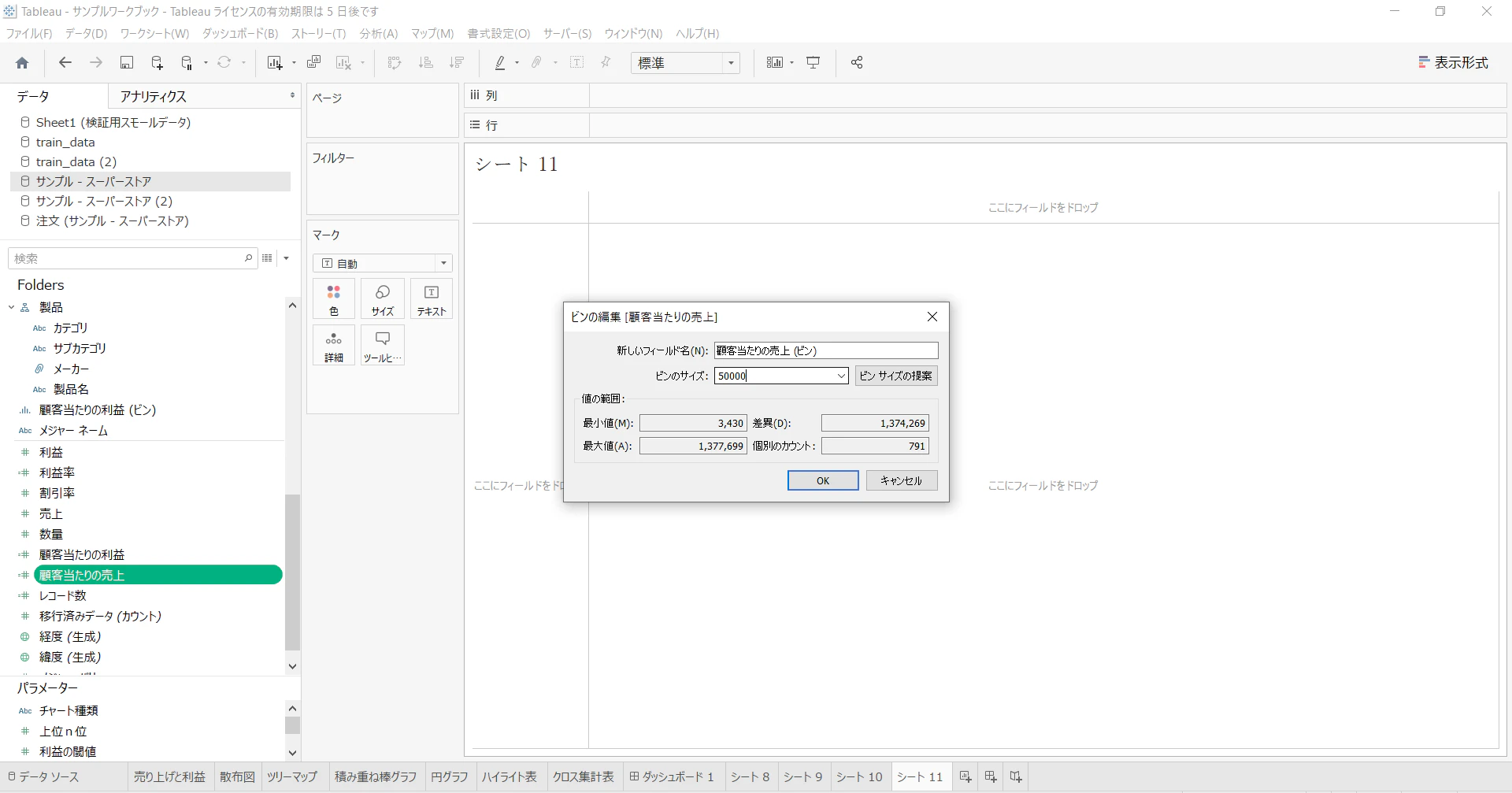This screenshot has height=793, width=1512.
Task: Click the save icon in toolbar
Action: (126, 62)
